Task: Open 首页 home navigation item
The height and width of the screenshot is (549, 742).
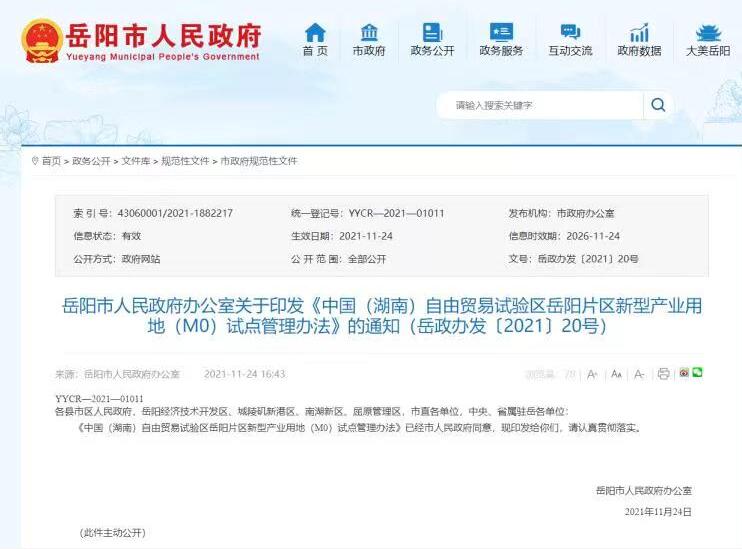Action: (x=315, y=40)
